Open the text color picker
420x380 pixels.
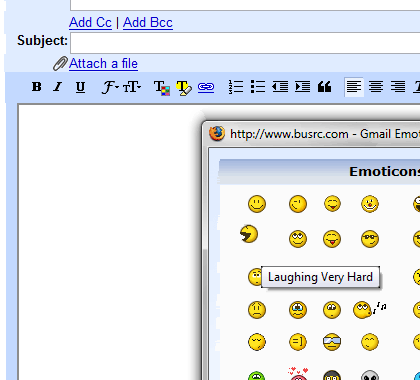[x=162, y=88]
